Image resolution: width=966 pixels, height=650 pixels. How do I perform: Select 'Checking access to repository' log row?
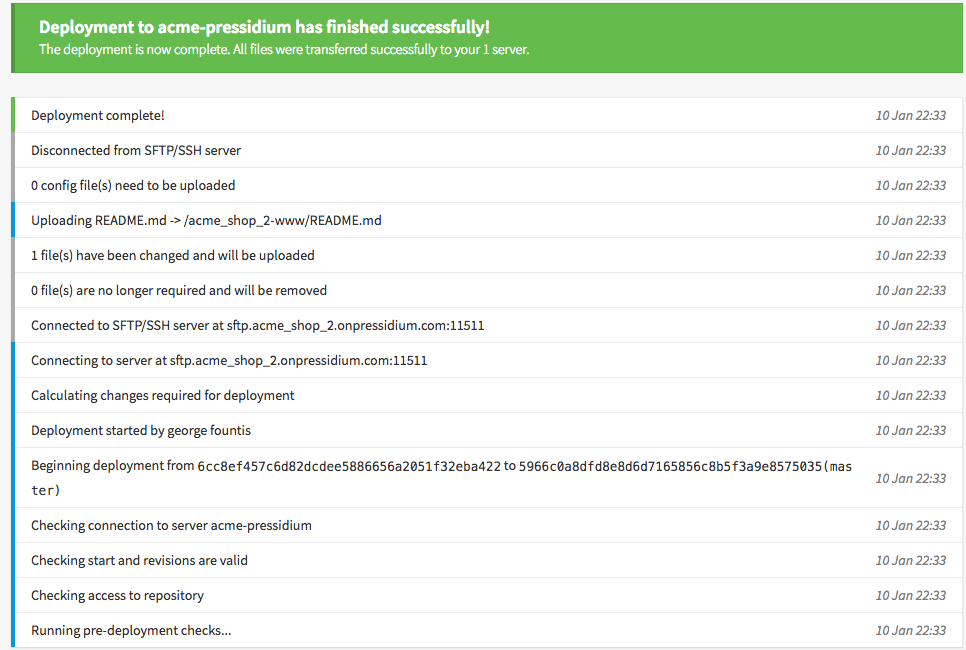[x=487, y=595]
